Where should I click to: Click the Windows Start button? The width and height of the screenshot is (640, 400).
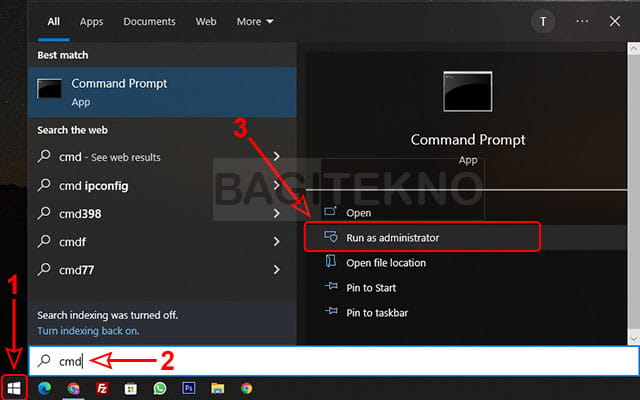[14, 388]
